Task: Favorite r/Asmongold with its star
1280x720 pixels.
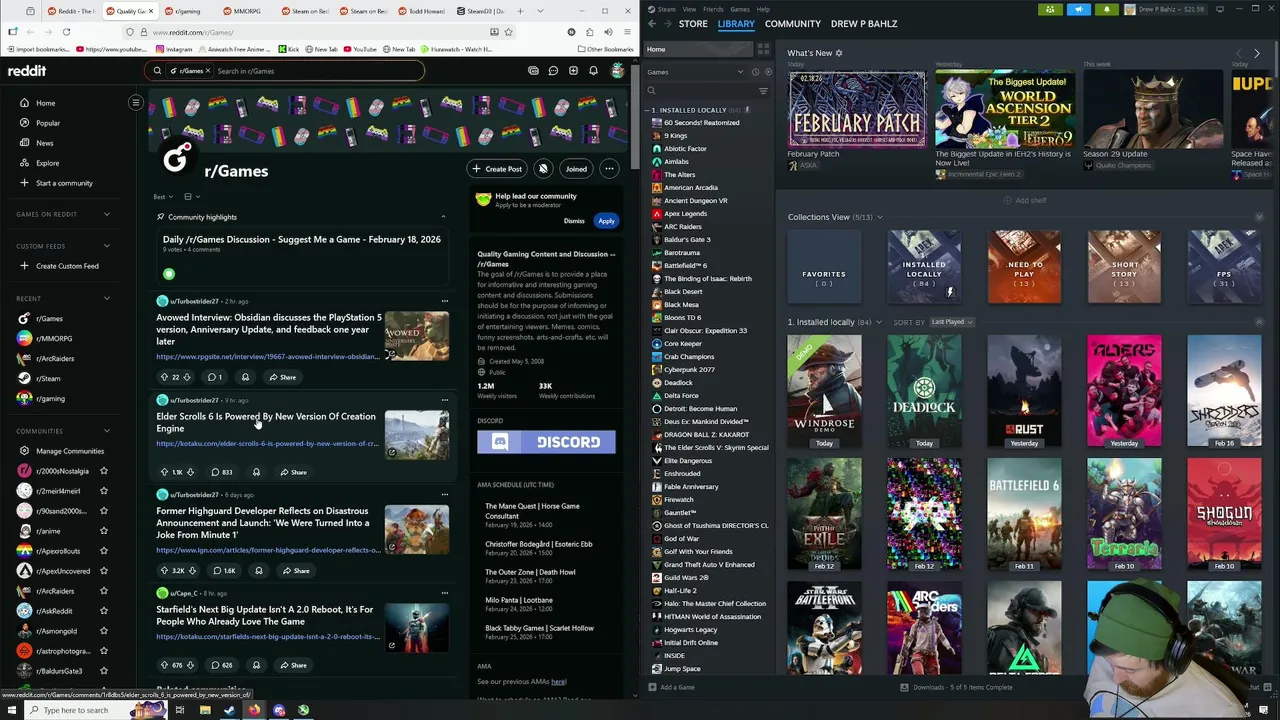Action: click(103, 631)
